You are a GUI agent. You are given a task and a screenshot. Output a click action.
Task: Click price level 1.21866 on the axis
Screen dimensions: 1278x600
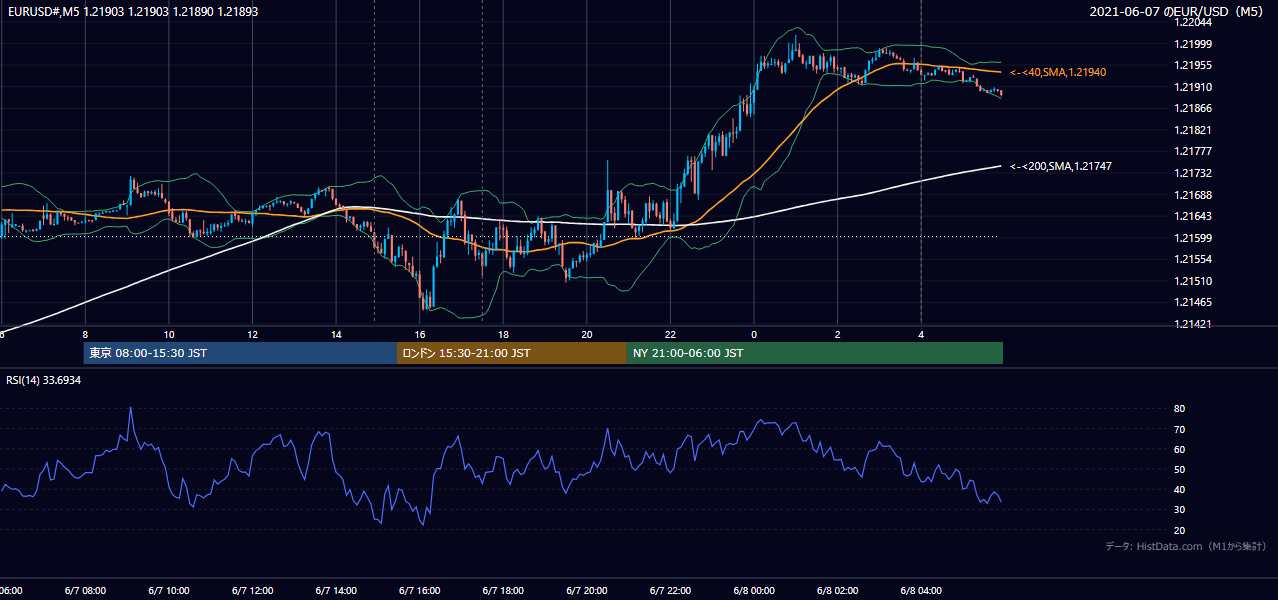pyautogui.click(x=1195, y=108)
